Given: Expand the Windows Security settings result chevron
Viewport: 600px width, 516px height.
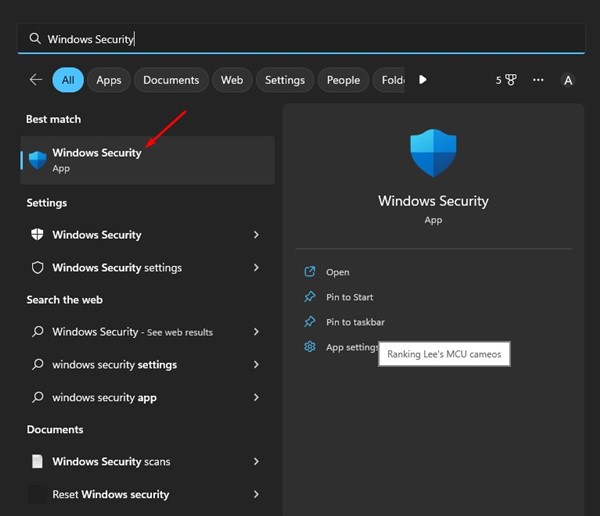Looking at the screenshot, I should (x=256, y=235).
